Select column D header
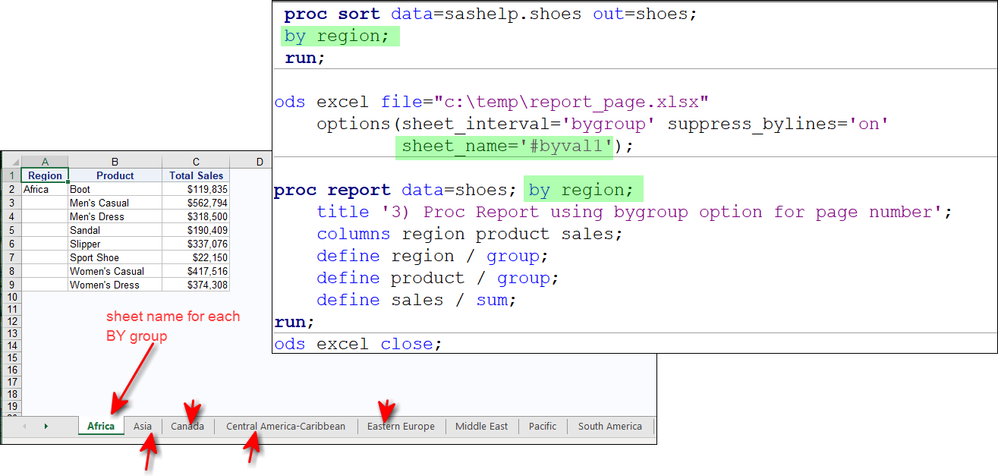This screenshot has height=476, width=998. point(260,162)
